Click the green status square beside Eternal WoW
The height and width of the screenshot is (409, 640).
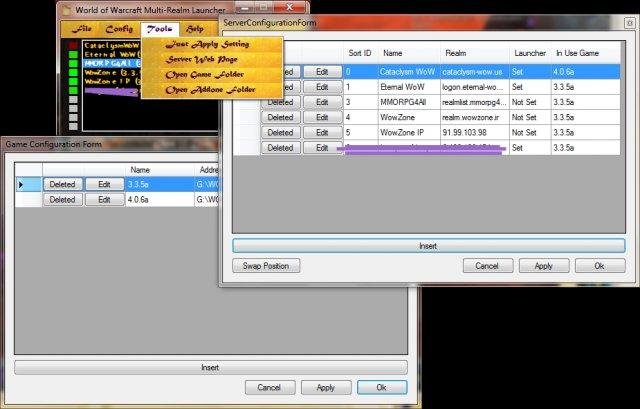73,54
